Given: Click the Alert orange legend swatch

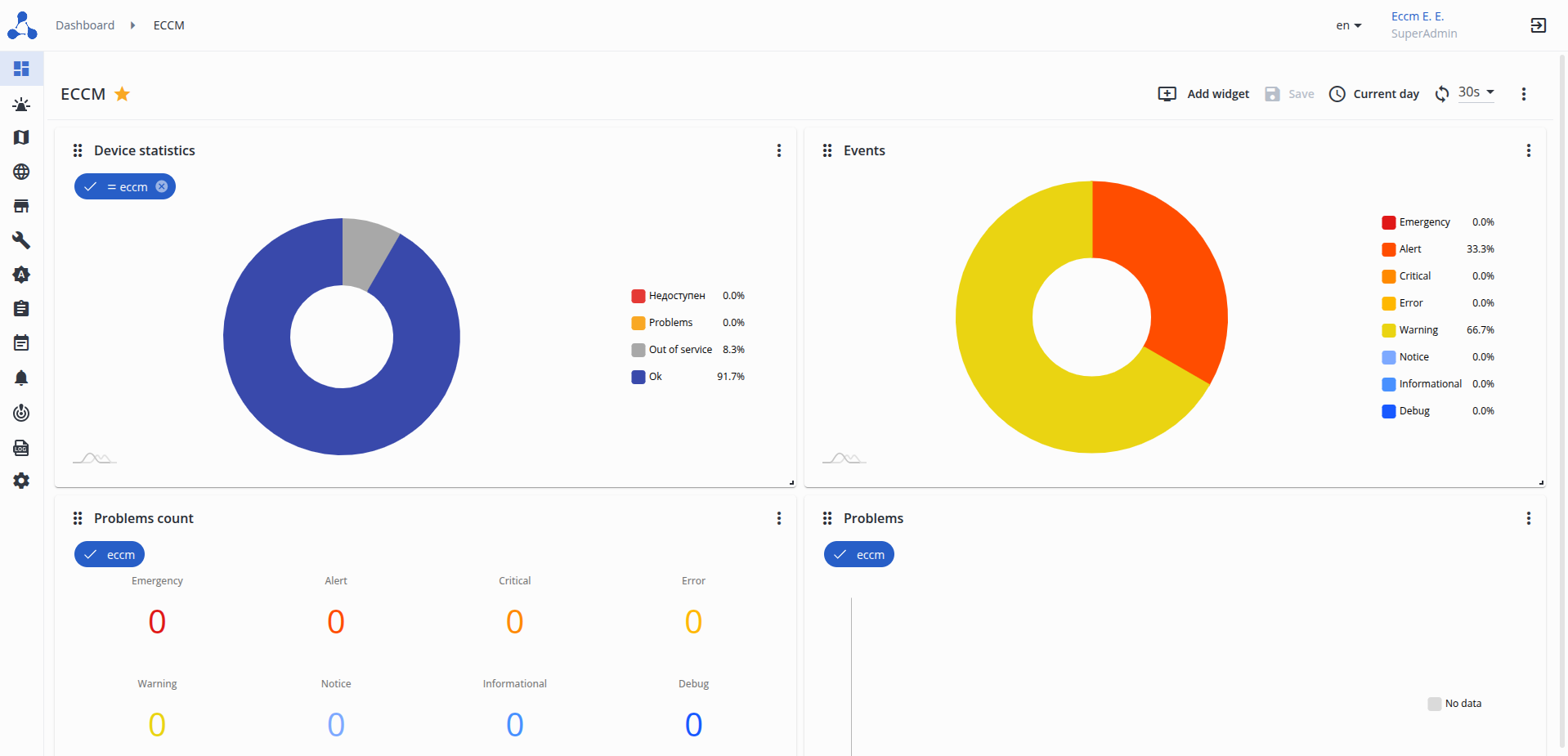Looking at the screenshot, I should tap(1388, 249).
